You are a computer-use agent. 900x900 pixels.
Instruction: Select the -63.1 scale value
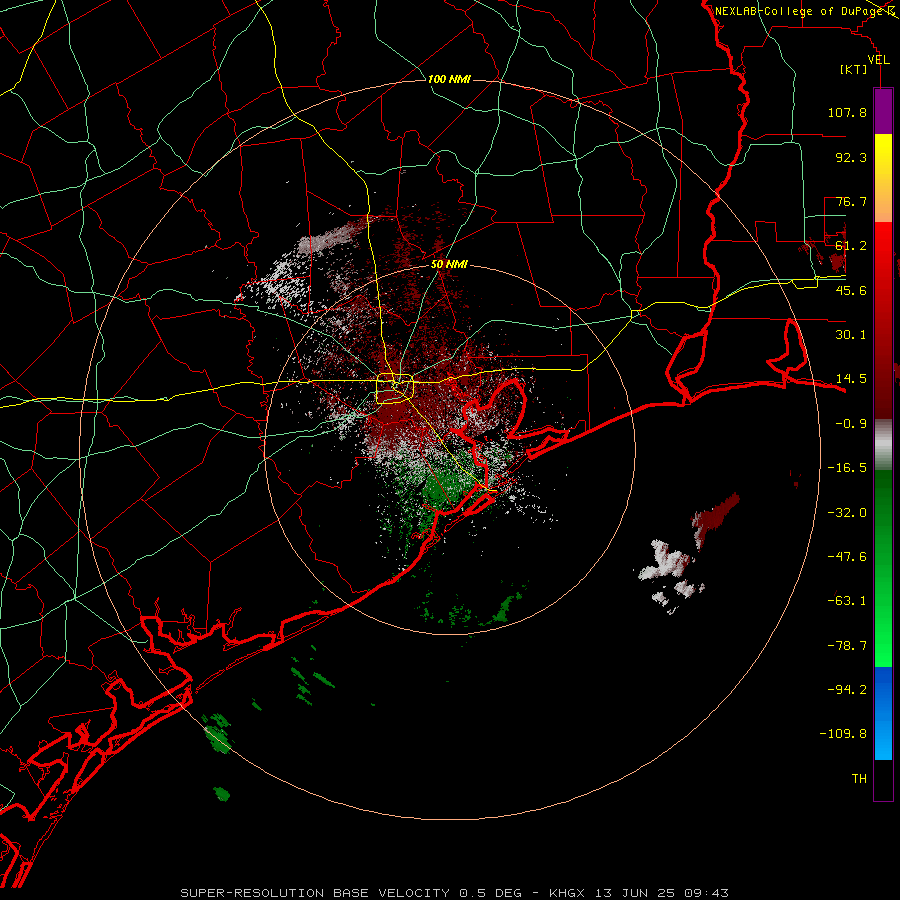pyautogui.click(x=847, y=601)
